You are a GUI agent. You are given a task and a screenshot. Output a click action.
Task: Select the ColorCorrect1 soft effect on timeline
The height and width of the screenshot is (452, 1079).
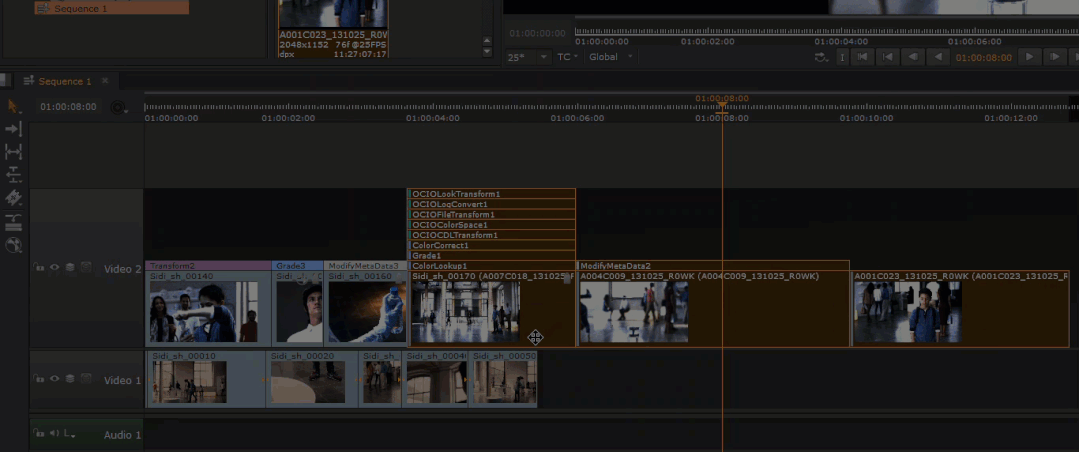[x=492, y=245]
